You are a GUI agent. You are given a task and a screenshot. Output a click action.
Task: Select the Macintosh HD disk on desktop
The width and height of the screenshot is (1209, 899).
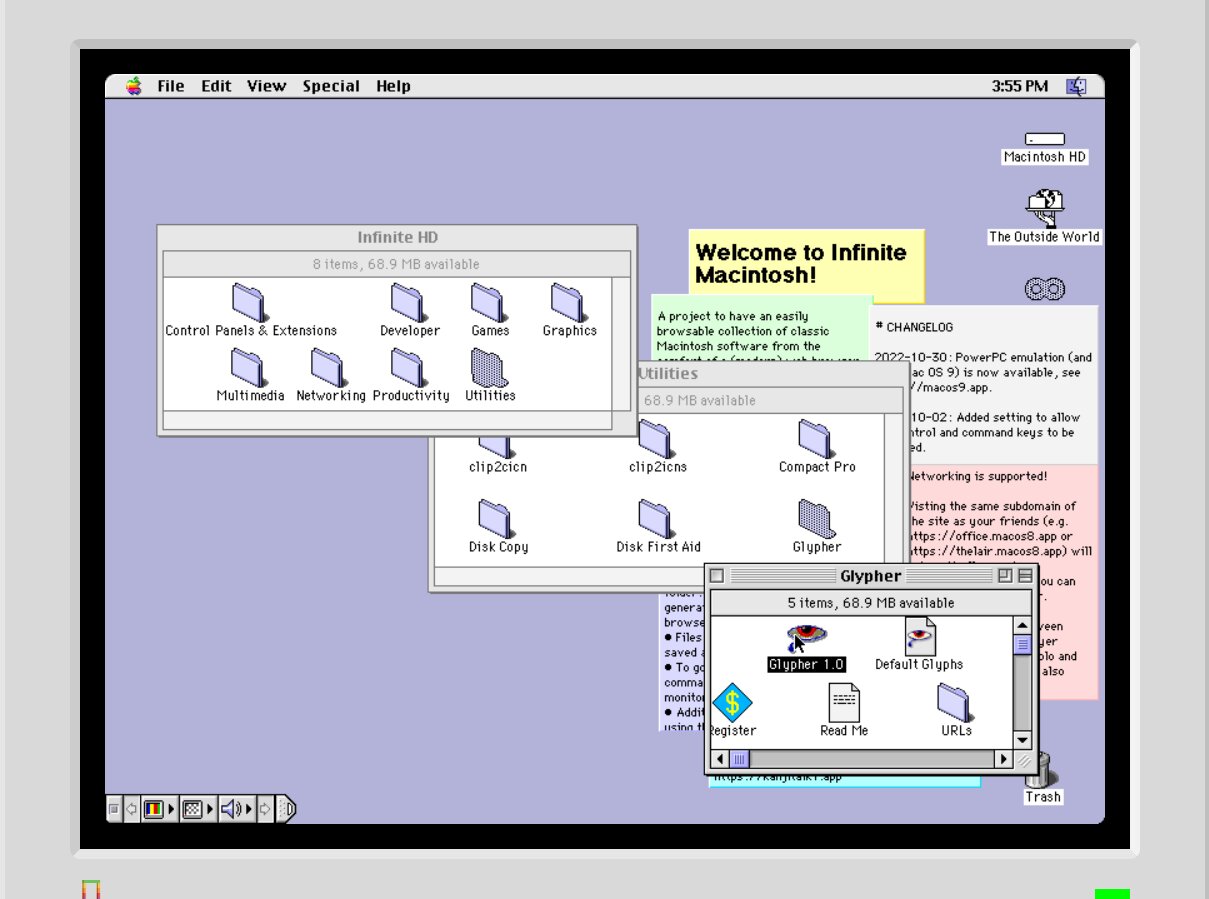click(1045, 139)
